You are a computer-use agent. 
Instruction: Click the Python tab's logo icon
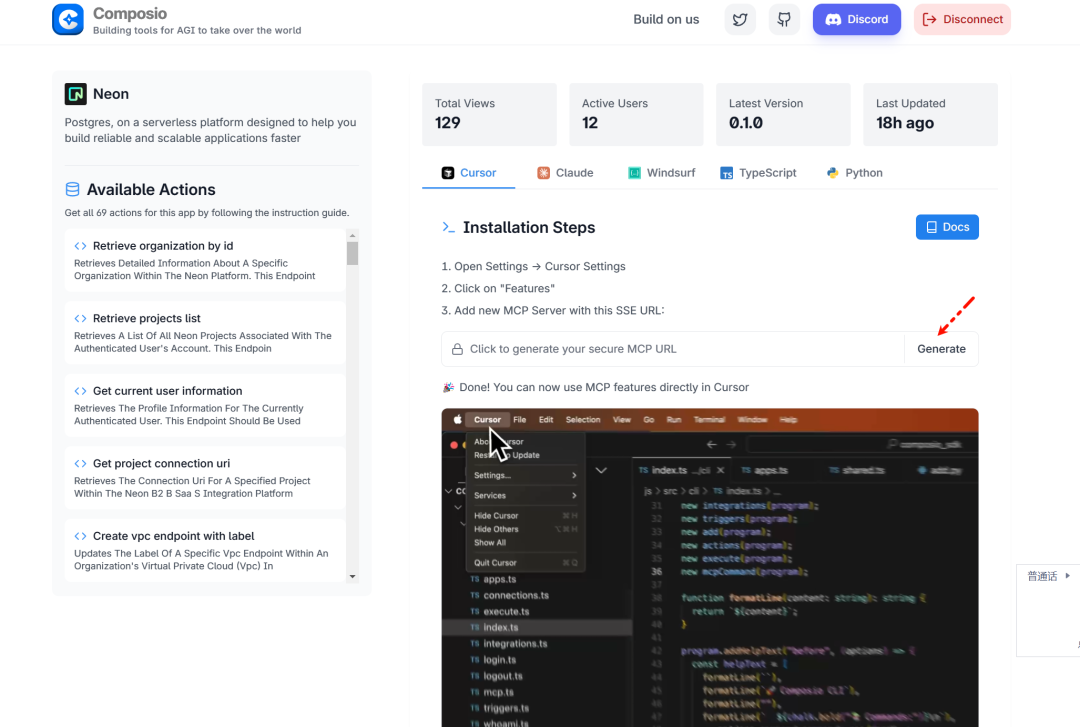click(833, 173)
